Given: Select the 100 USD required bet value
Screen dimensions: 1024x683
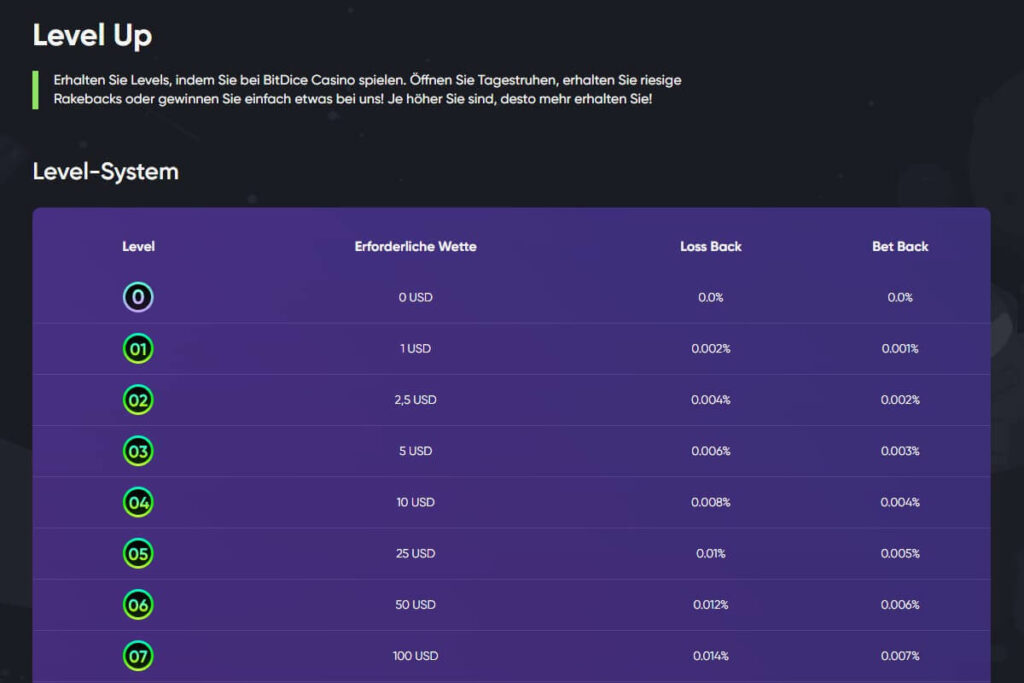Looking at the screenshot, I should (415, 656).
